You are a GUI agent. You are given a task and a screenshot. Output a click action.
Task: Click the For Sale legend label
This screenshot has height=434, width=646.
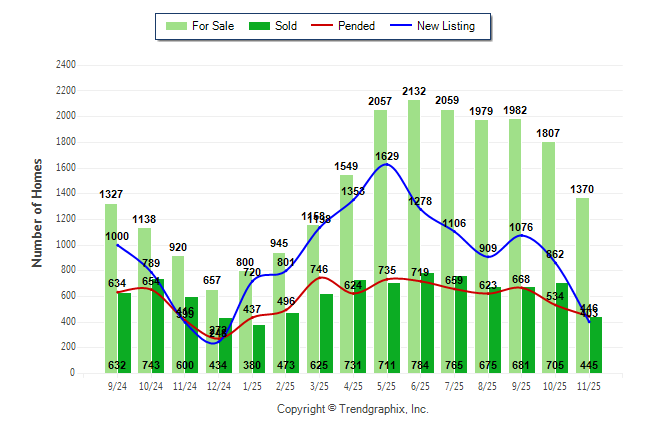click(211, 26)
